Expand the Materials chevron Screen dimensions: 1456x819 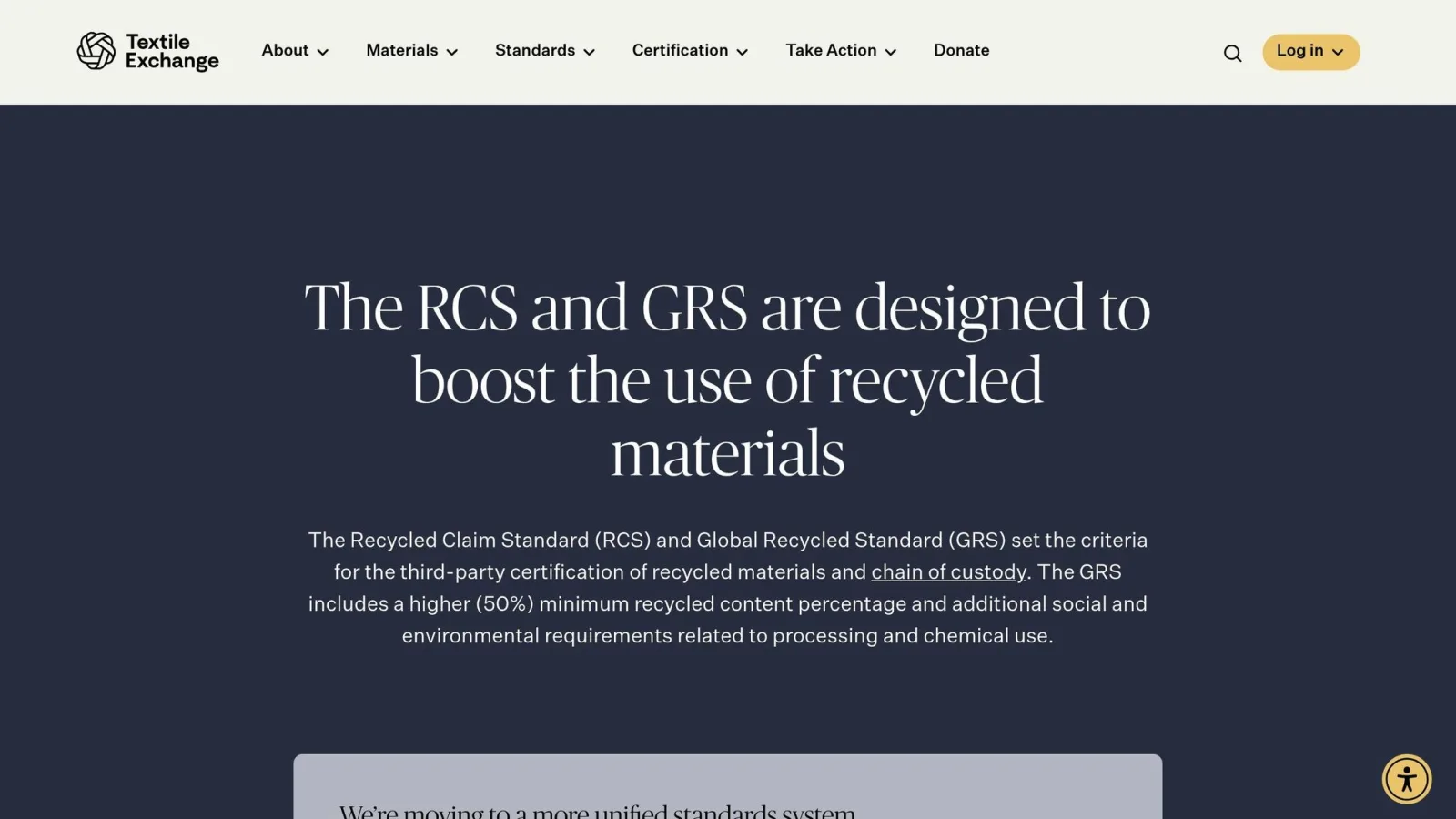coord(451,52)
